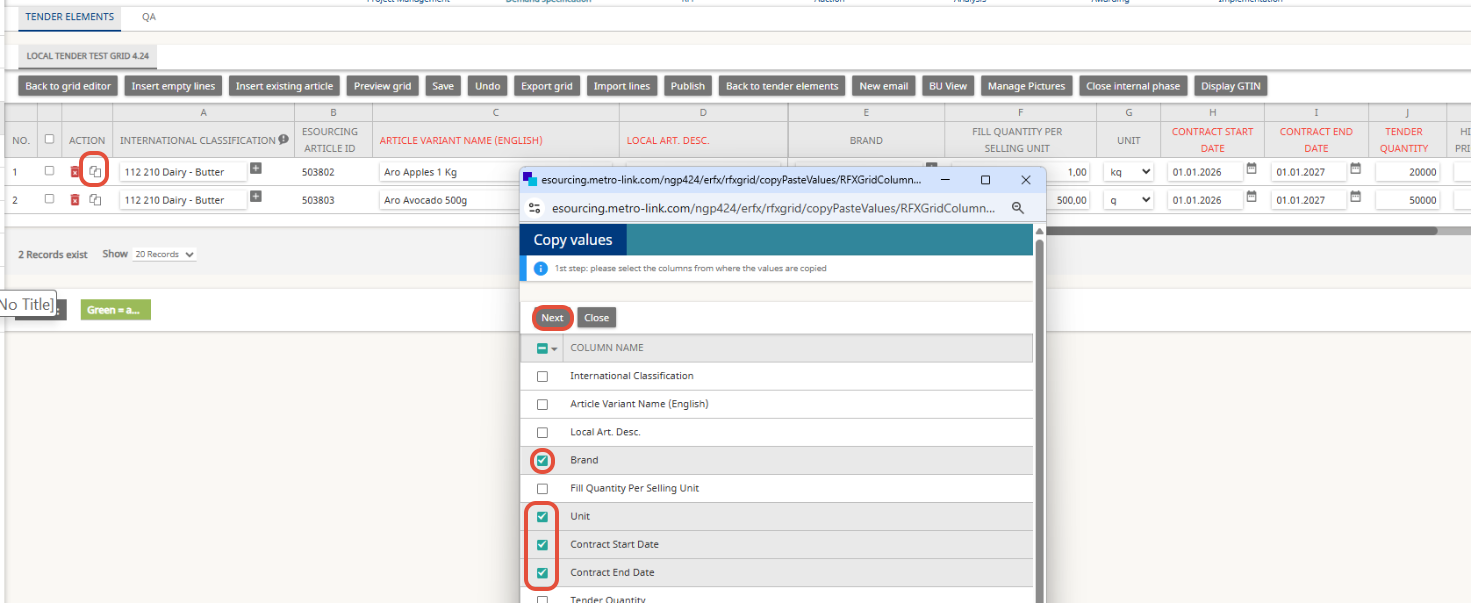Click the site settings icon in popup address bar

tap(534, 208)
